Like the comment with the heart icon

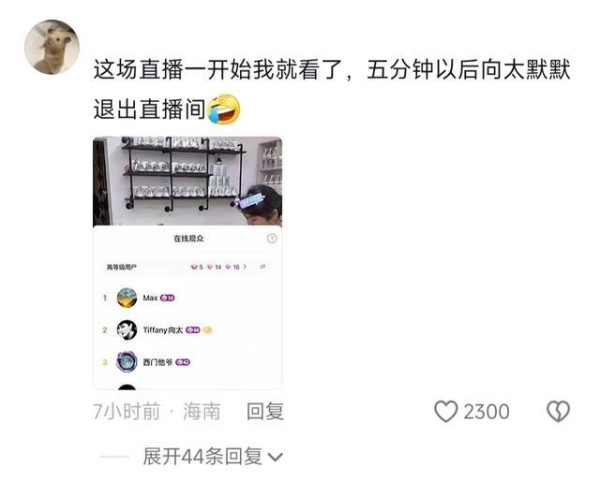(446, 411)
